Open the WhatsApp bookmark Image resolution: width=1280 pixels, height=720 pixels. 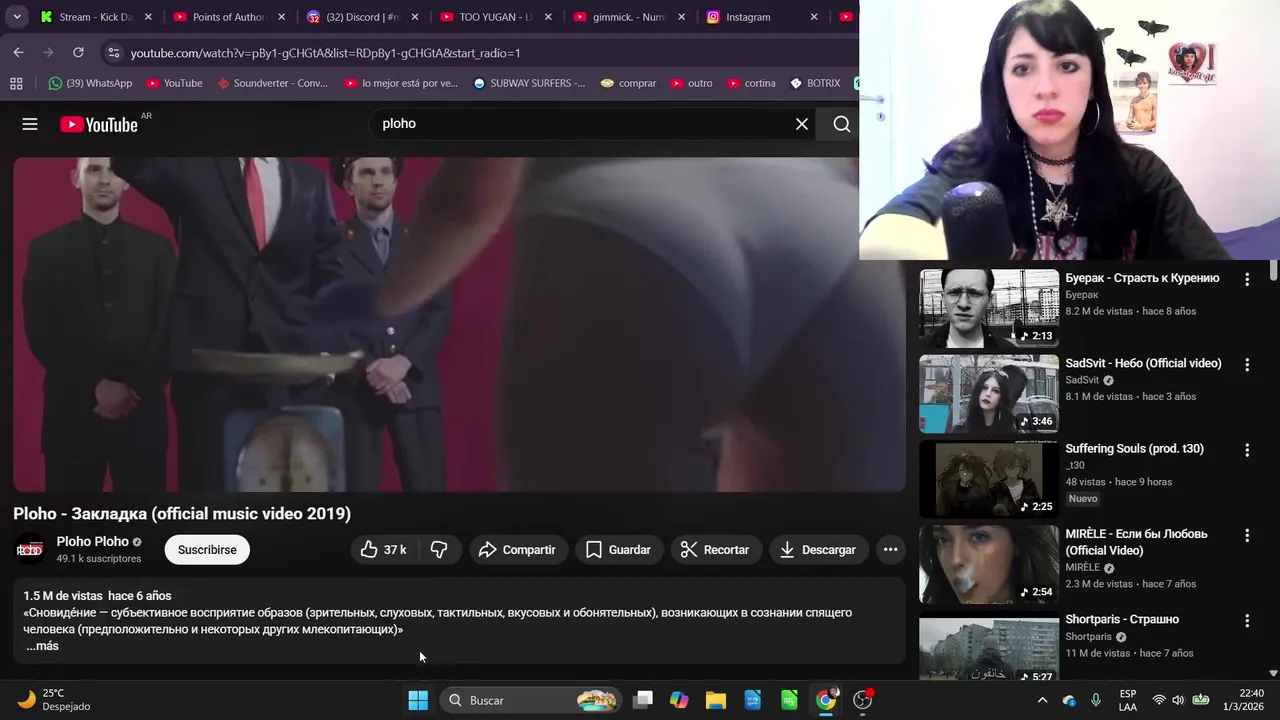coord(90,83)
